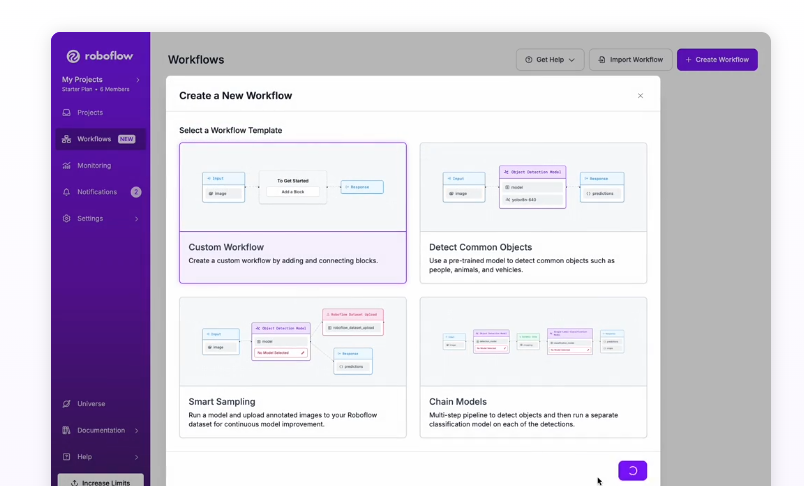Click the Workflows page heading
This screenshot has width=804, height=486.
pyautogui.click(x=196, y=59)
